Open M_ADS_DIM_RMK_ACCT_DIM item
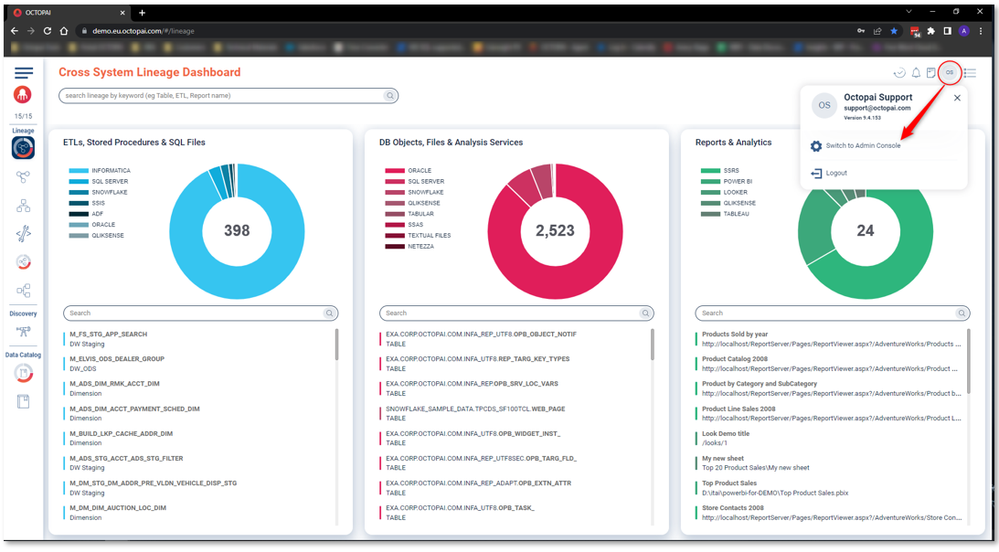 [x=114, y=384]
